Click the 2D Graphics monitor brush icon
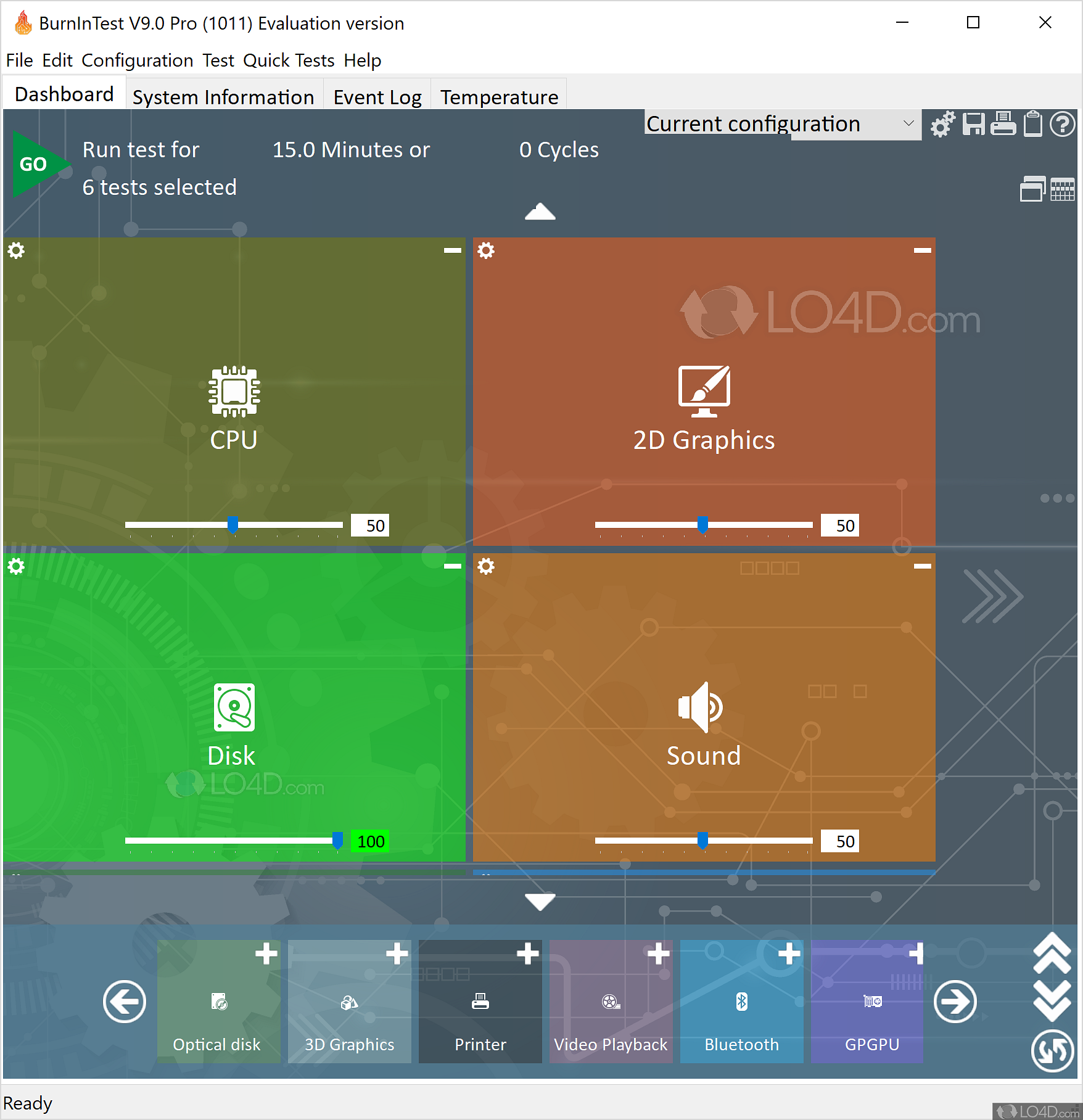 coord(704,392)
